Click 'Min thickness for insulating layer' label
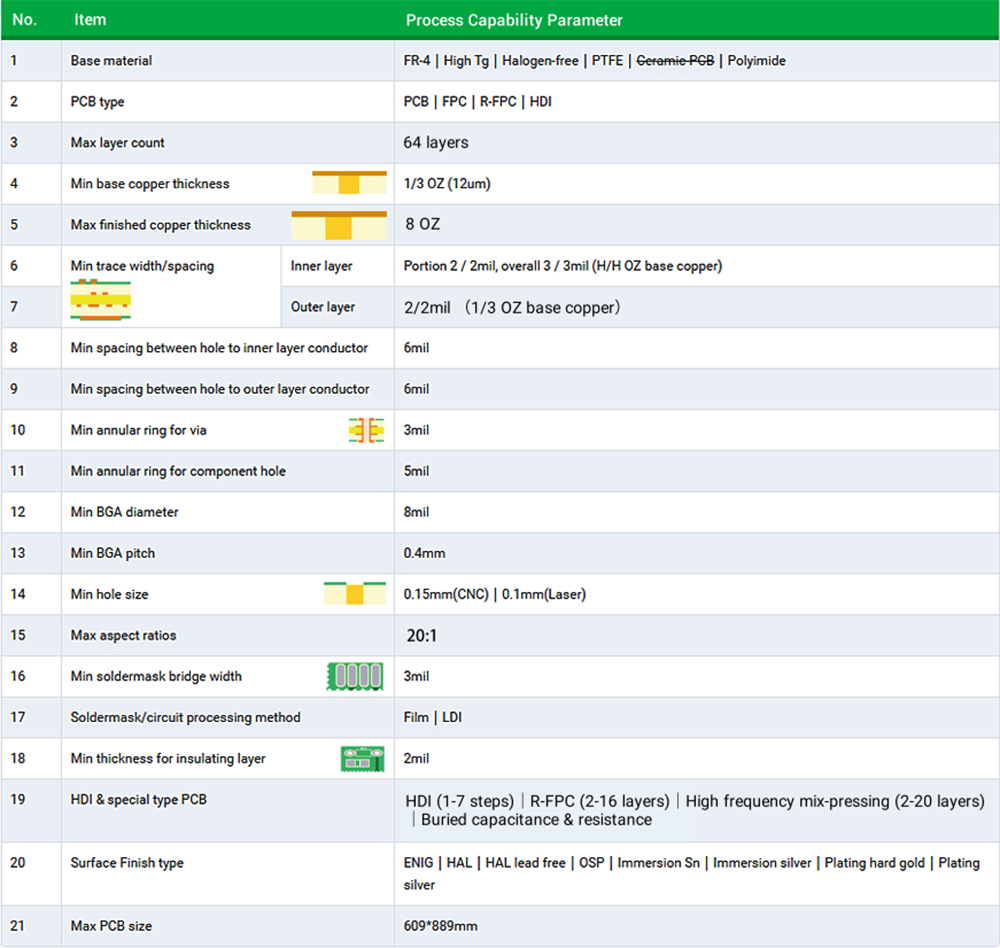The image size is (1000, 948). point(168,759)
